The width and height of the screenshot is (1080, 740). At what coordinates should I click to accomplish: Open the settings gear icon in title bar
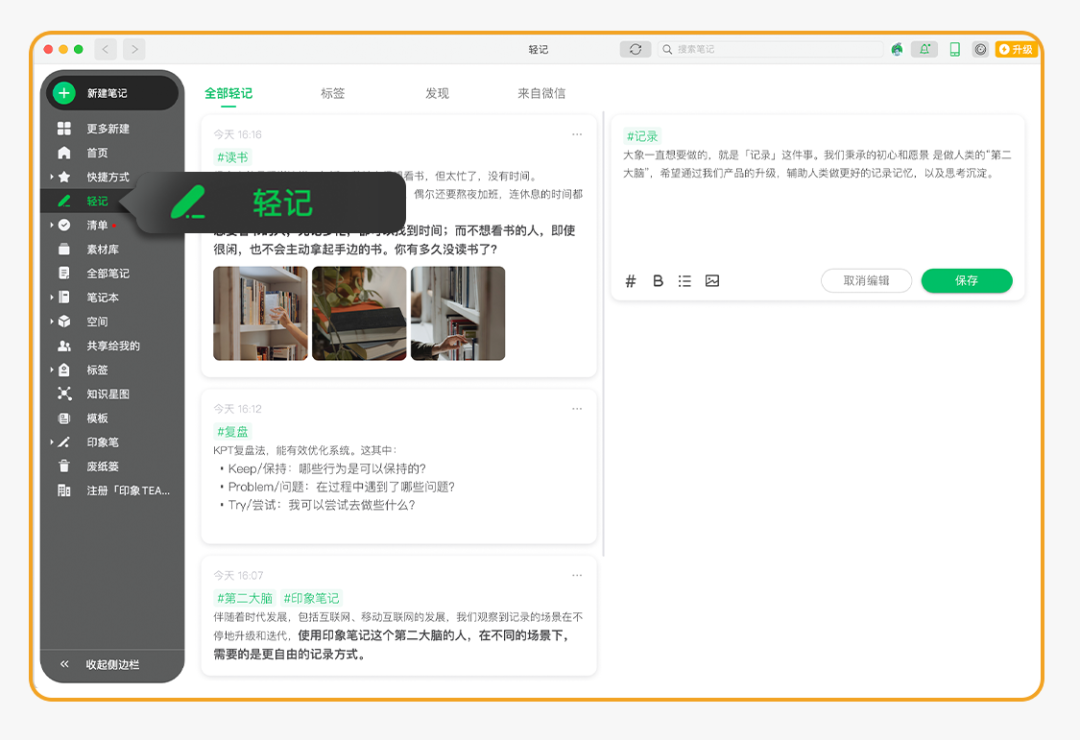pyautogui.click(x=980, y=49)
